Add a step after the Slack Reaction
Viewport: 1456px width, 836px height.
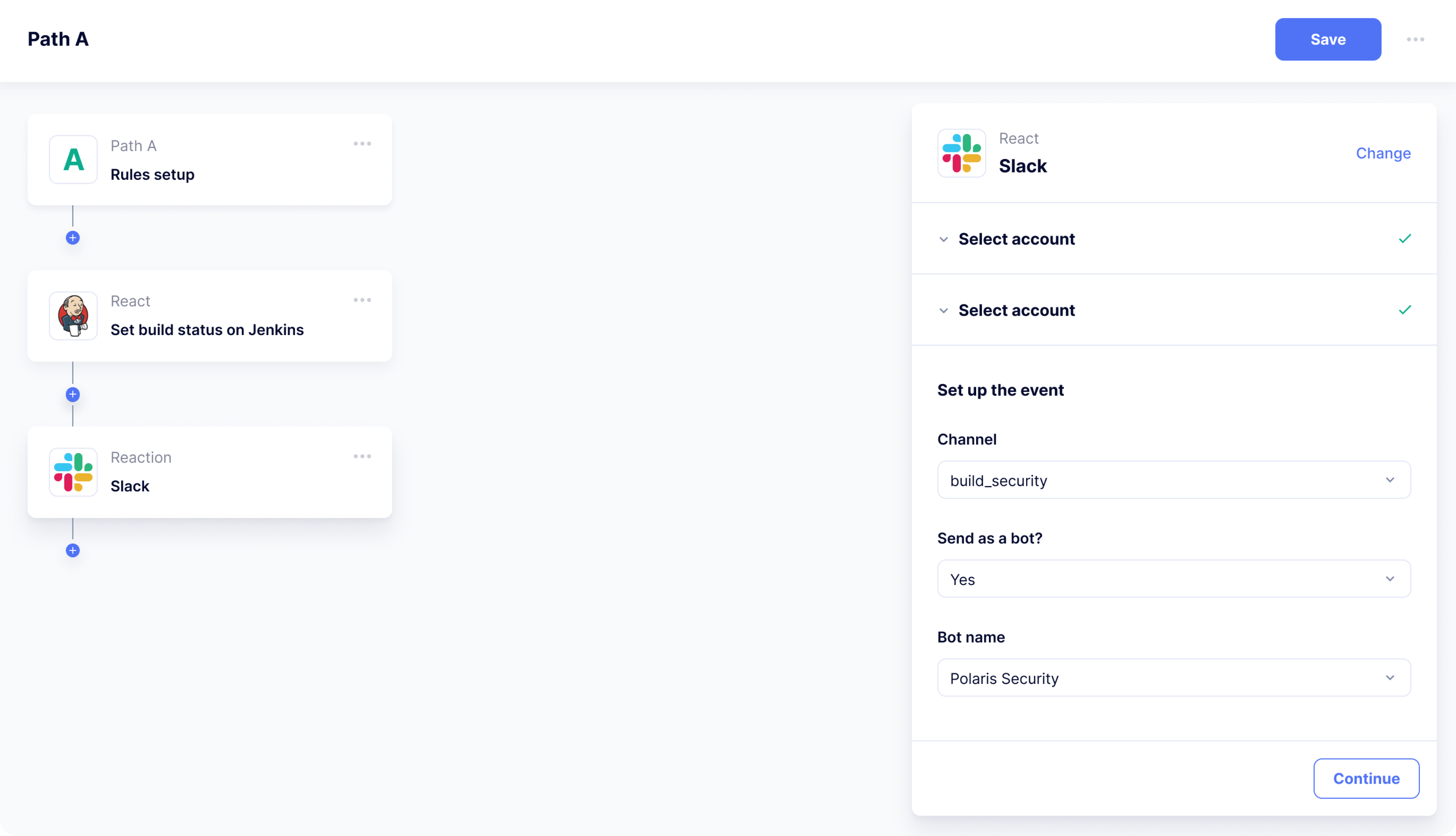coord(72,550)
